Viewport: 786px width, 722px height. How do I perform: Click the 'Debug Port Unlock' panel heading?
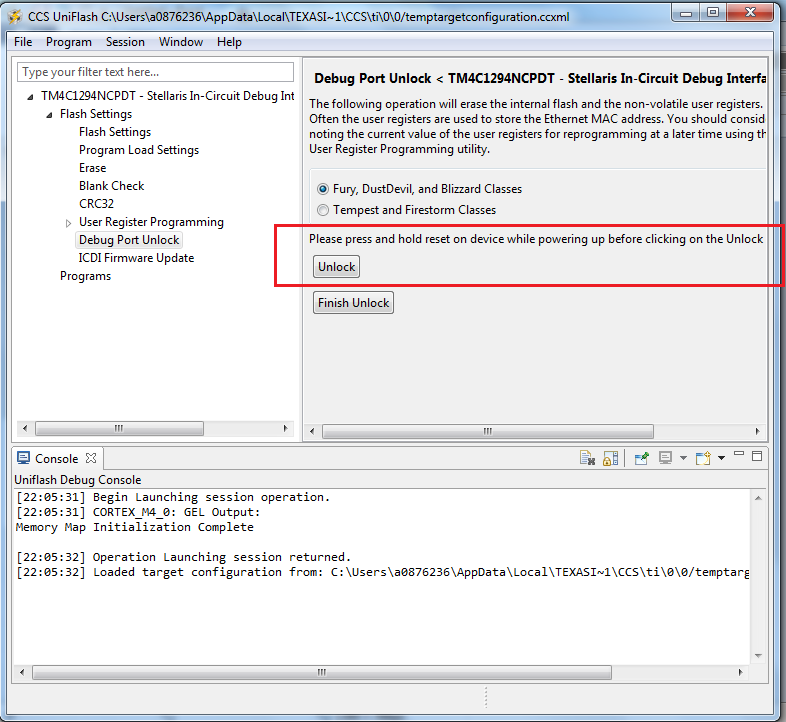pos(540,79)
